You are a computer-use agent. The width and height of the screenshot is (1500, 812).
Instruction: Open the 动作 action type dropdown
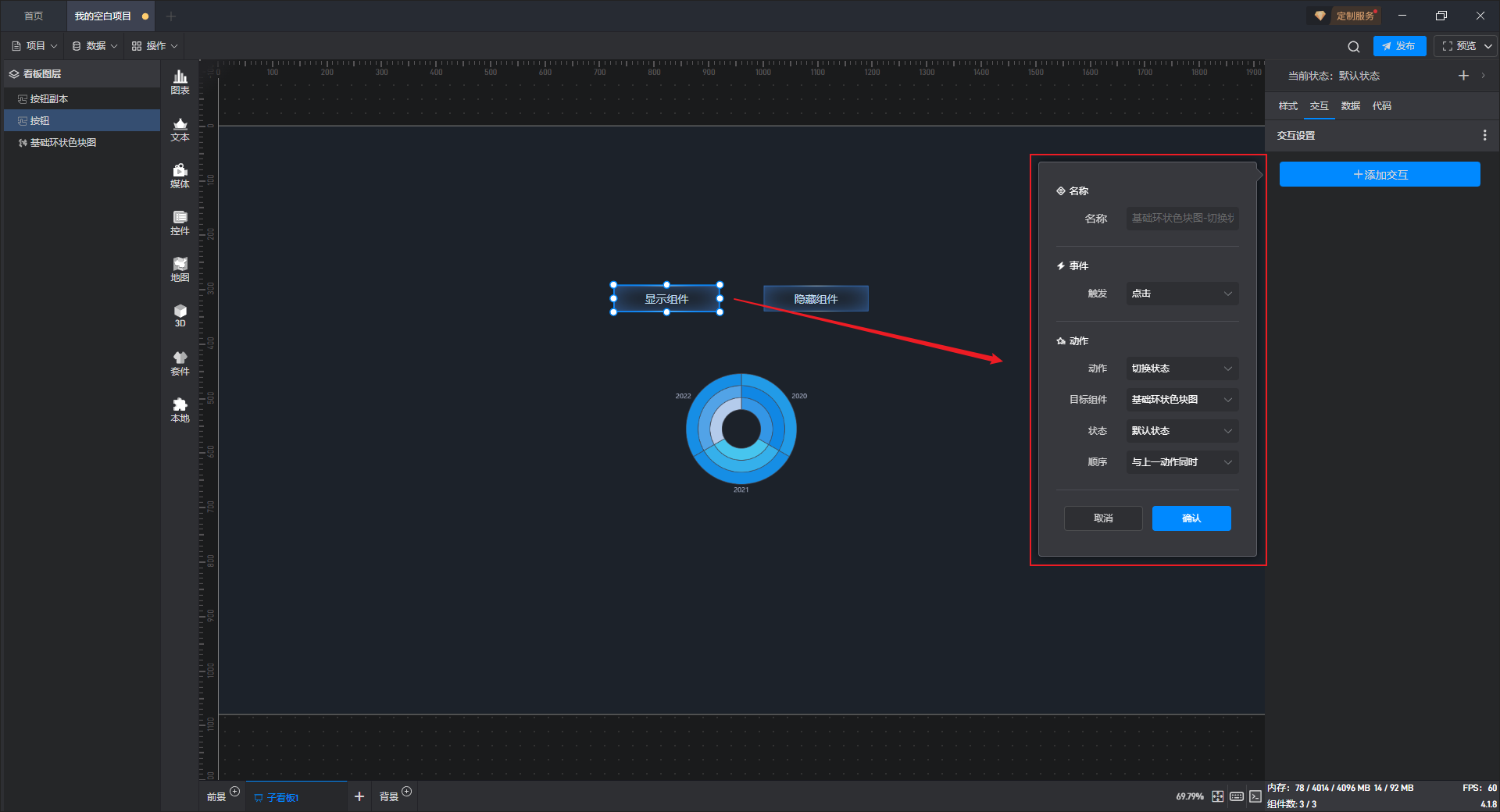pos(1181,369)
